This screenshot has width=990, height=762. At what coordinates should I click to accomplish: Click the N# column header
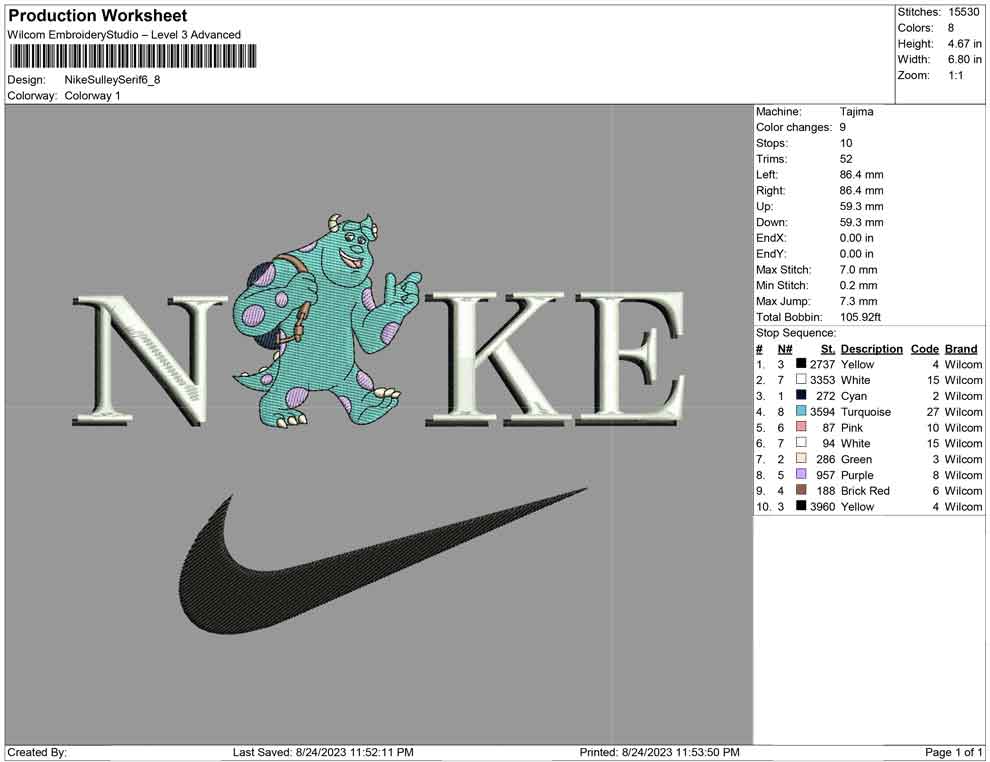(785, 348)
